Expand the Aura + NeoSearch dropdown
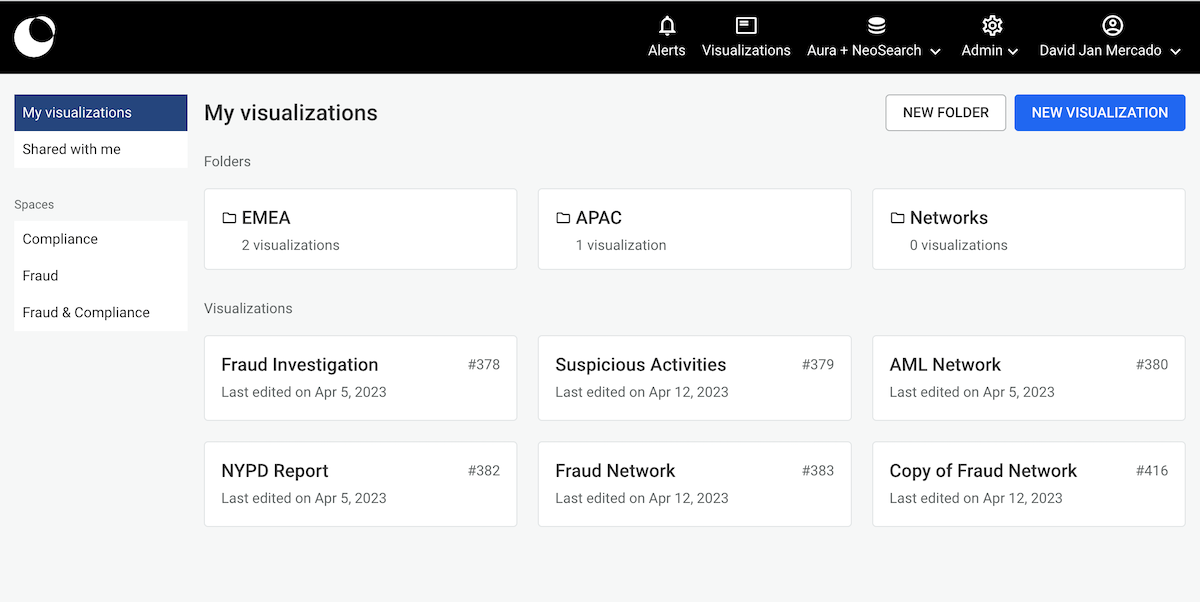This screenshot has width=1200, height=602. tap(935, 51)
